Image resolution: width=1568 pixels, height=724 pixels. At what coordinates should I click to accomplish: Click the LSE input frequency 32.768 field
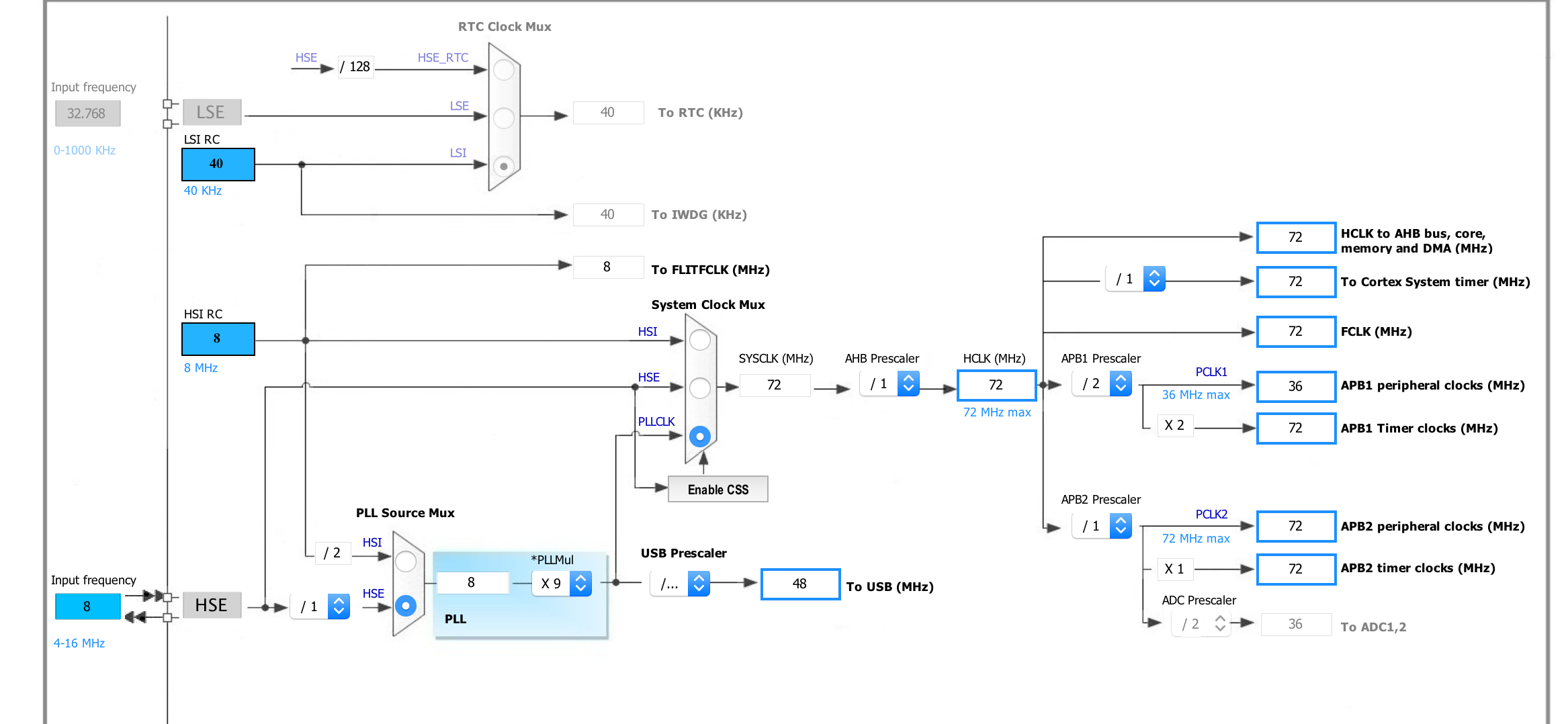(87, 114)
